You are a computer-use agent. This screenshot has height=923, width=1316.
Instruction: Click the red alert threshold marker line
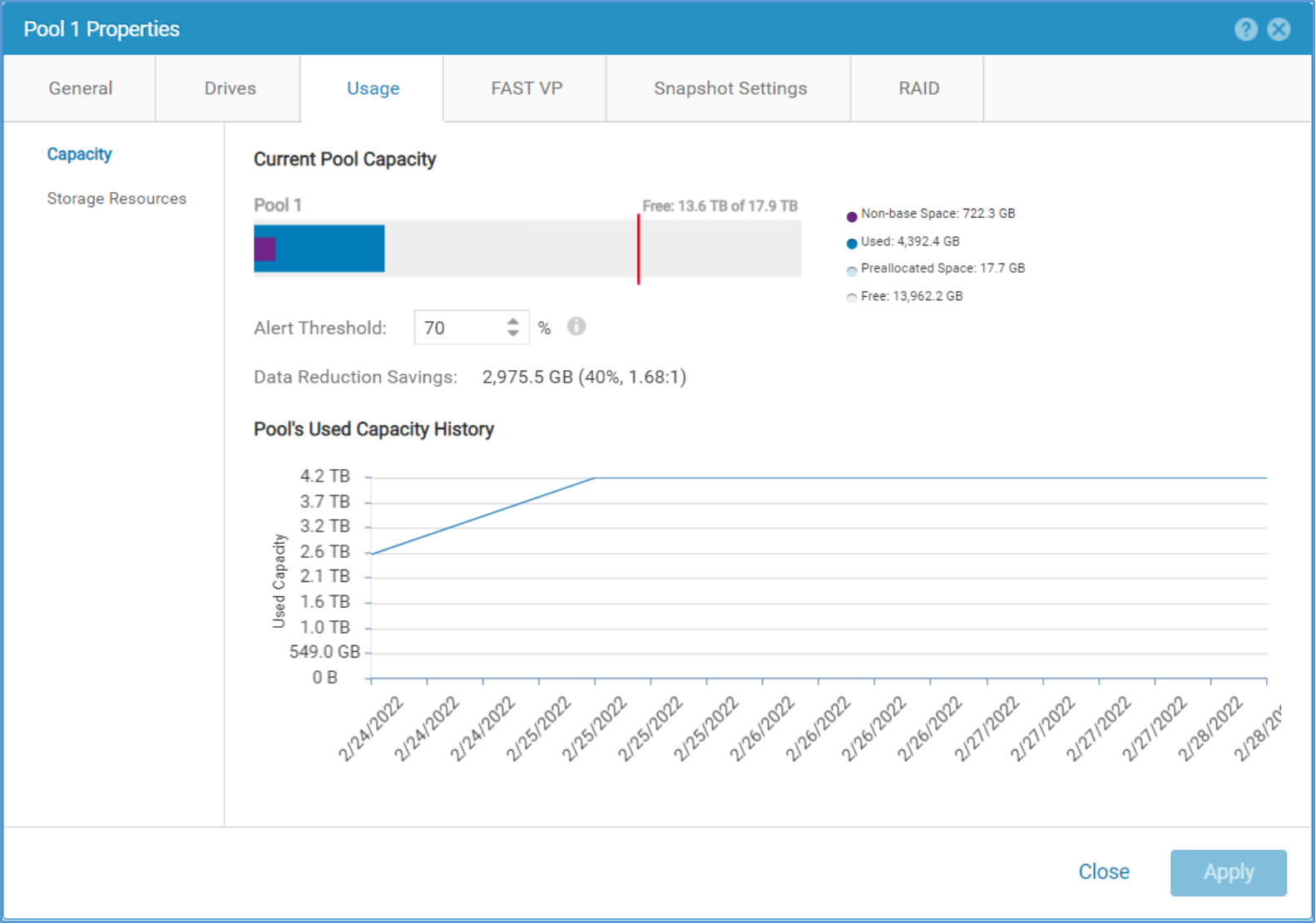[x=638, y=249]
